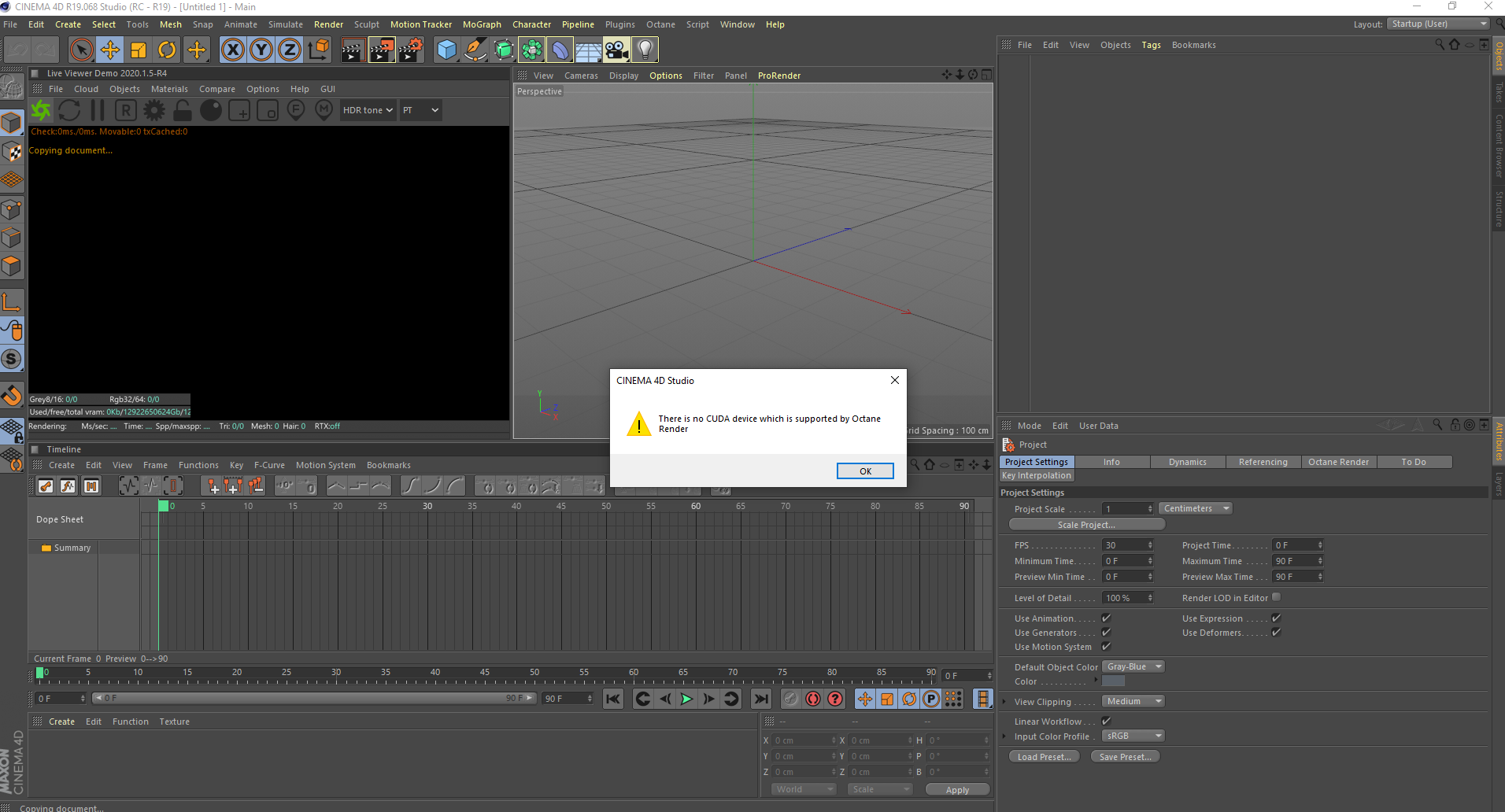Open the Startup (User) layout dropdown
The image size is (1505, 812).
tap(1437, 24)
